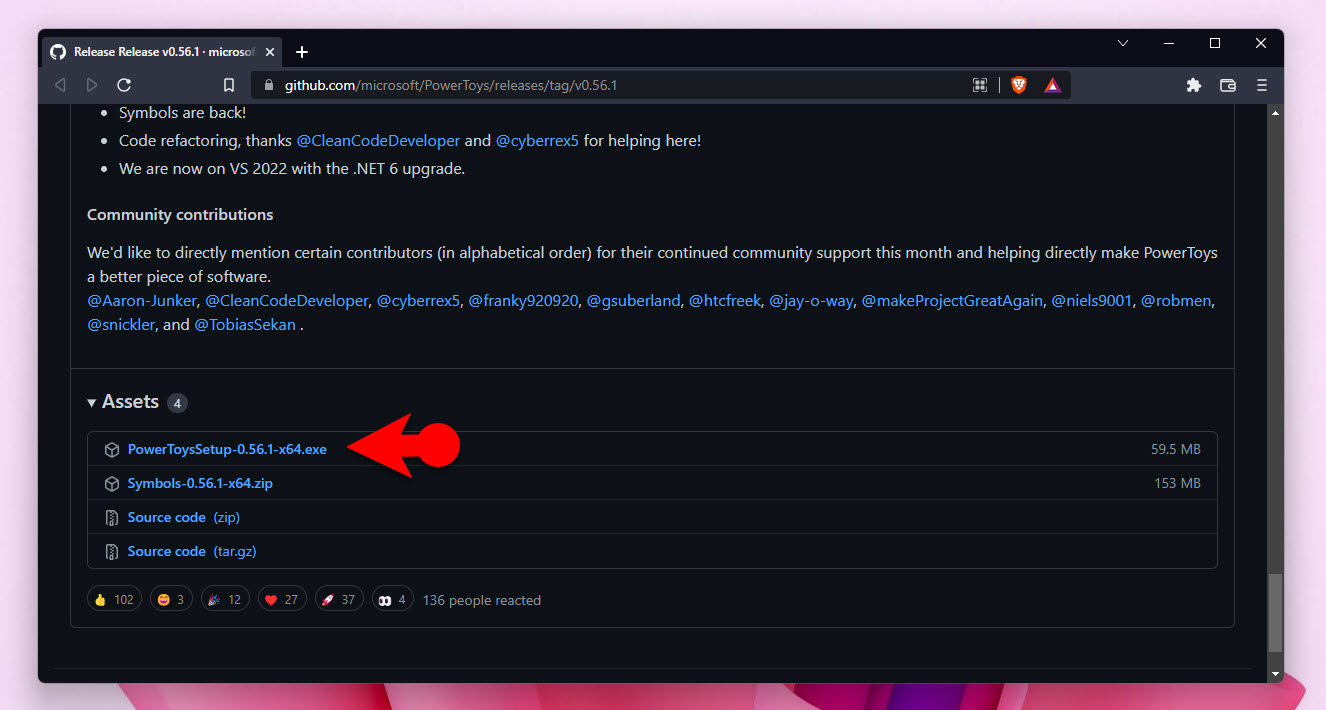Download Symbols-0.56.1-x64.zip
Viewport: 1326px width, 710px height.
pos(200,484)
